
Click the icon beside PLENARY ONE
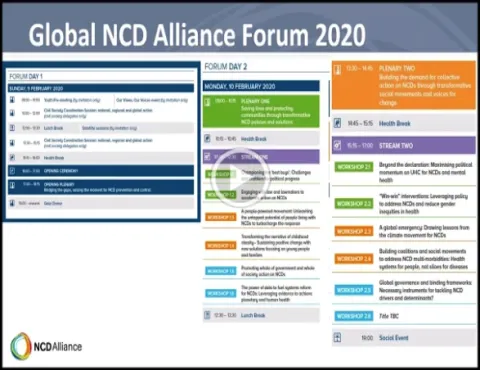(207, 102)
